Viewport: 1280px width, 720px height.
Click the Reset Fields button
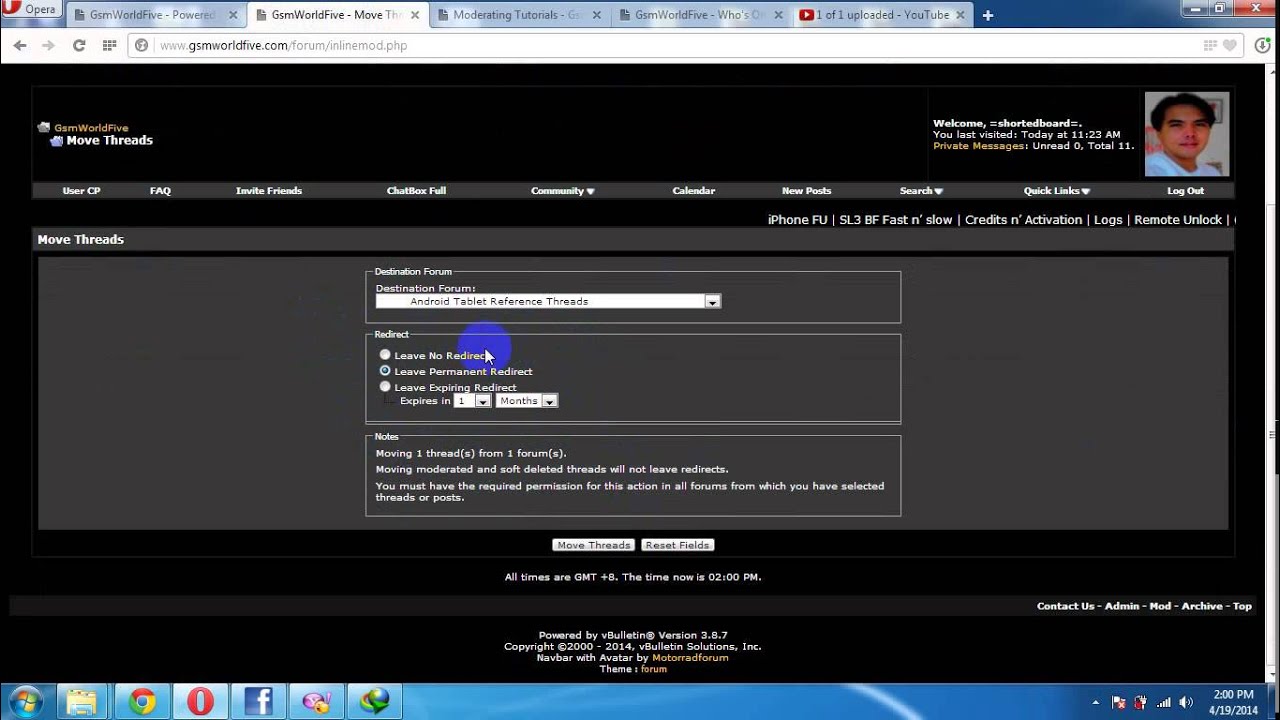pyautogui.click(x=677, y=545)
